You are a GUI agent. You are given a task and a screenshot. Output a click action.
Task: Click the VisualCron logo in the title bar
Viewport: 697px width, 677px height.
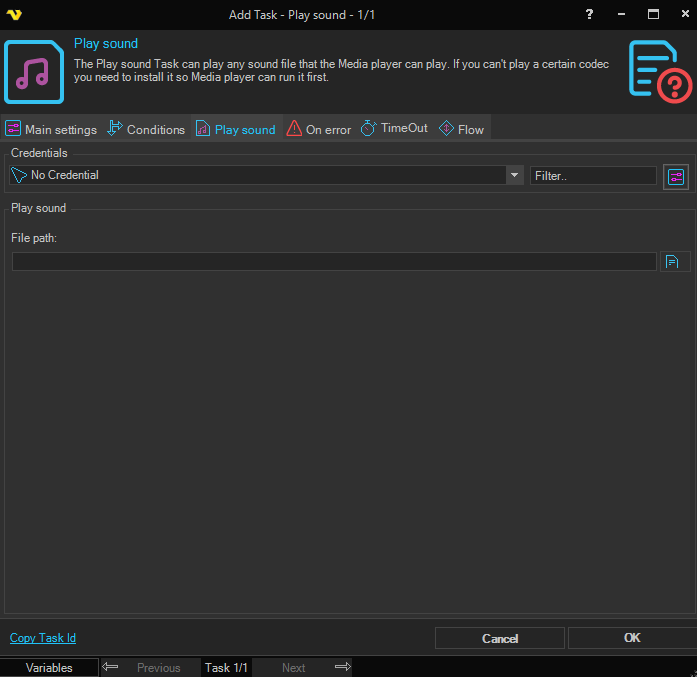point(14,14)
